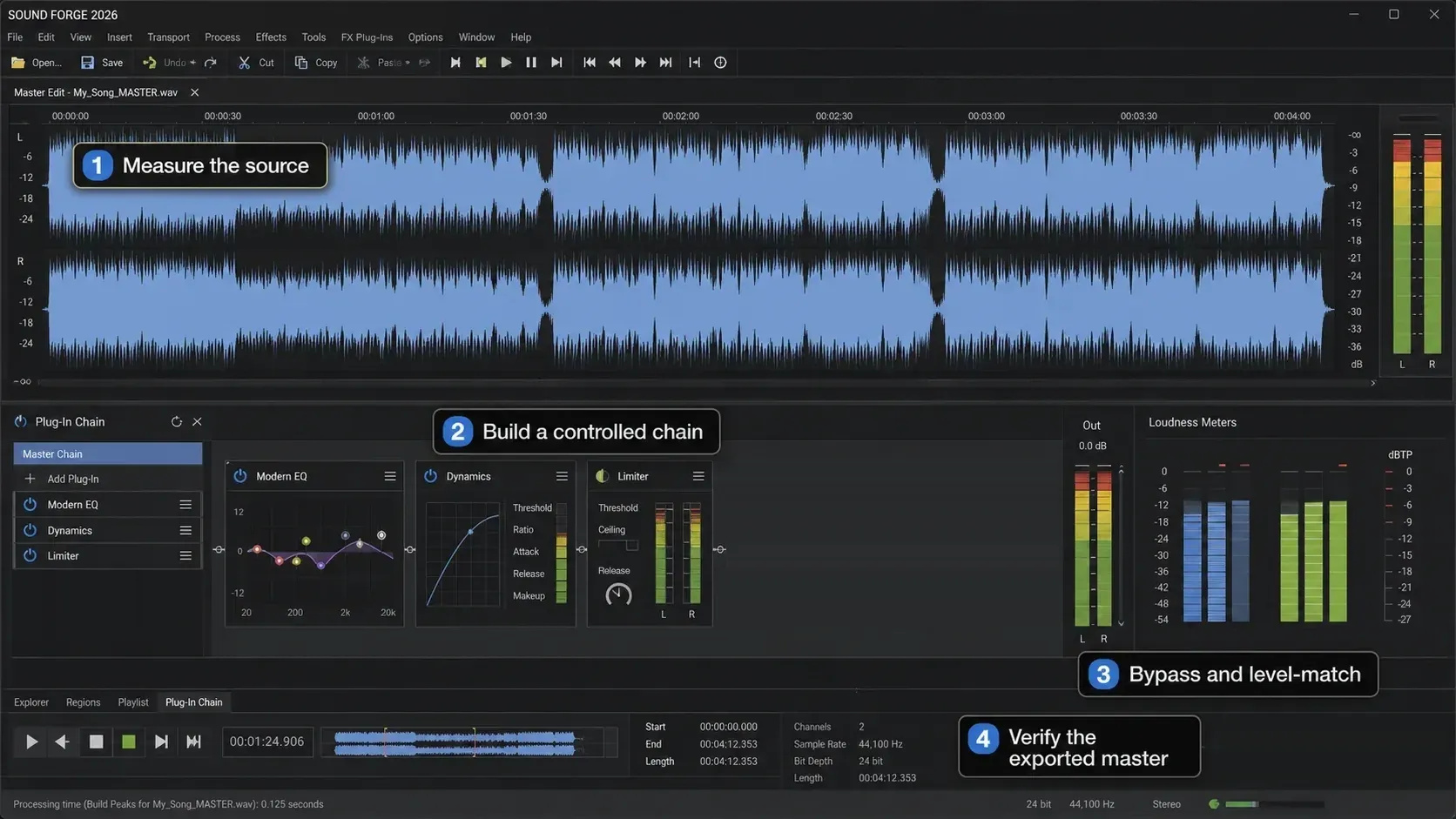
Task: Click the 00:02:00 ruler marker
Action: pos(680,116)
